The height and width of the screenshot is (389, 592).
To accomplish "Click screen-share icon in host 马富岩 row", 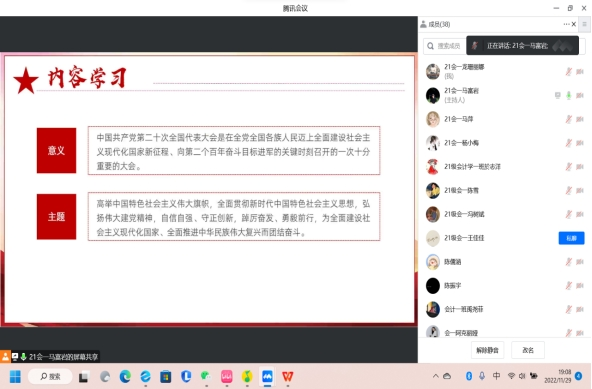I will (x=557, y=96).
